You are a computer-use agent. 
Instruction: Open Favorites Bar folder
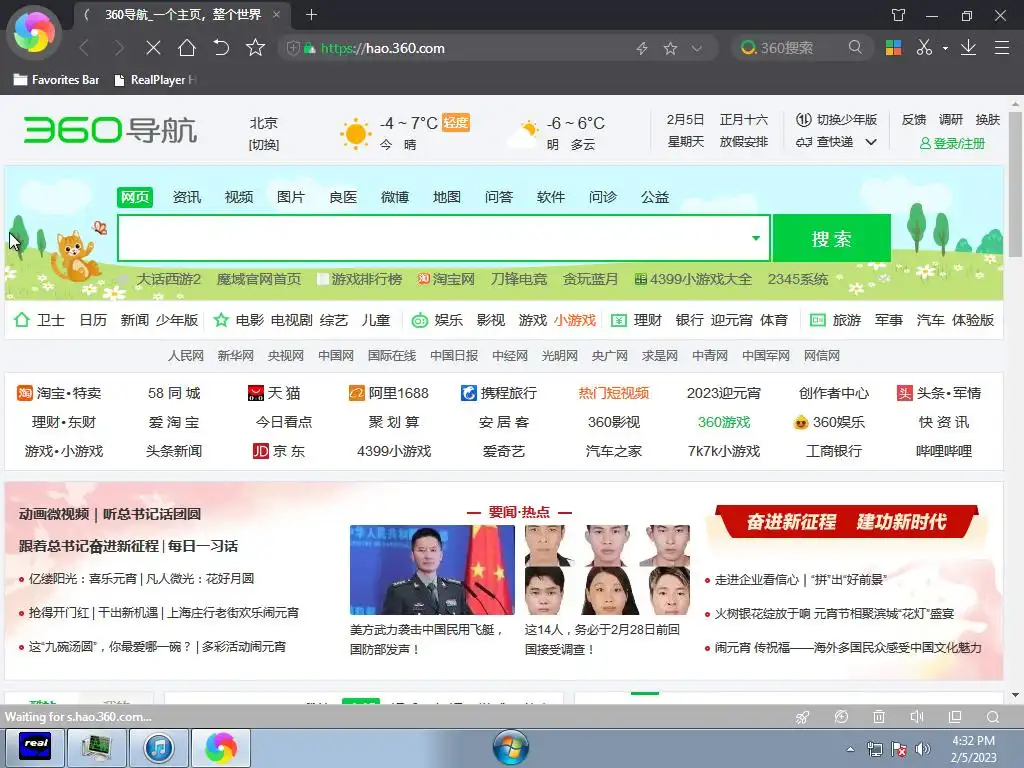(56, 80)
